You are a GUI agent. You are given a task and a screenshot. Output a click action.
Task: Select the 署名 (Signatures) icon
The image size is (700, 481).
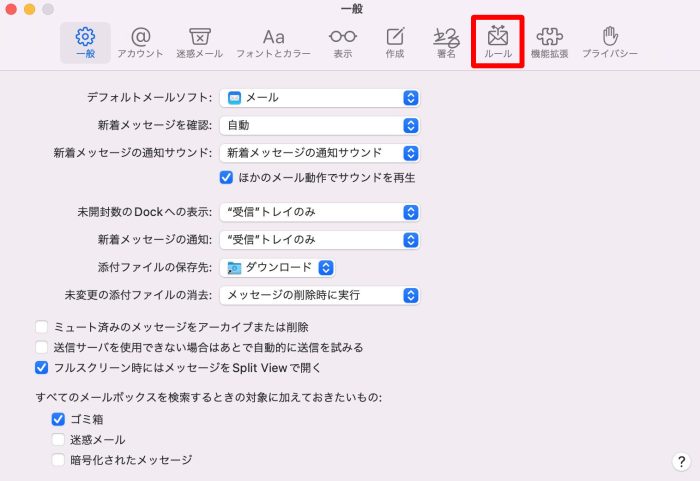point(446,43)
